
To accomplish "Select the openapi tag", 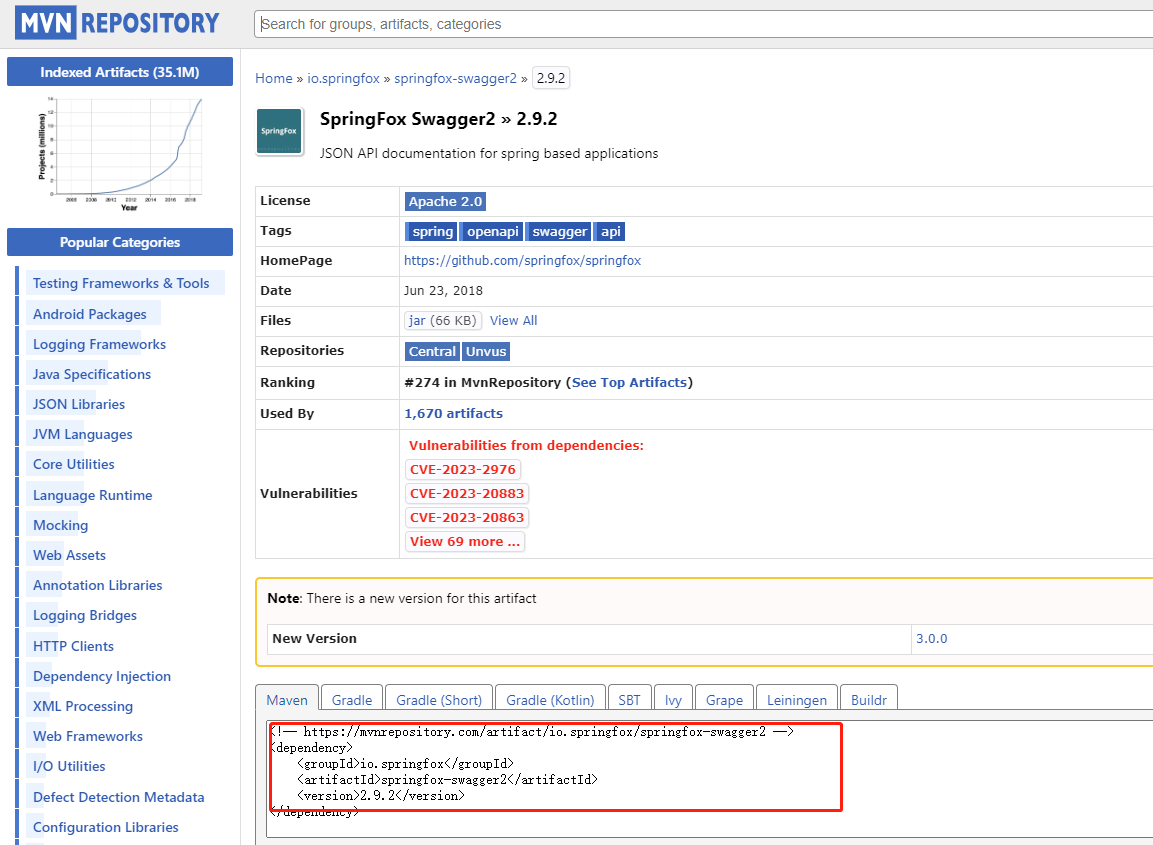I will click(x=492, y=232).
